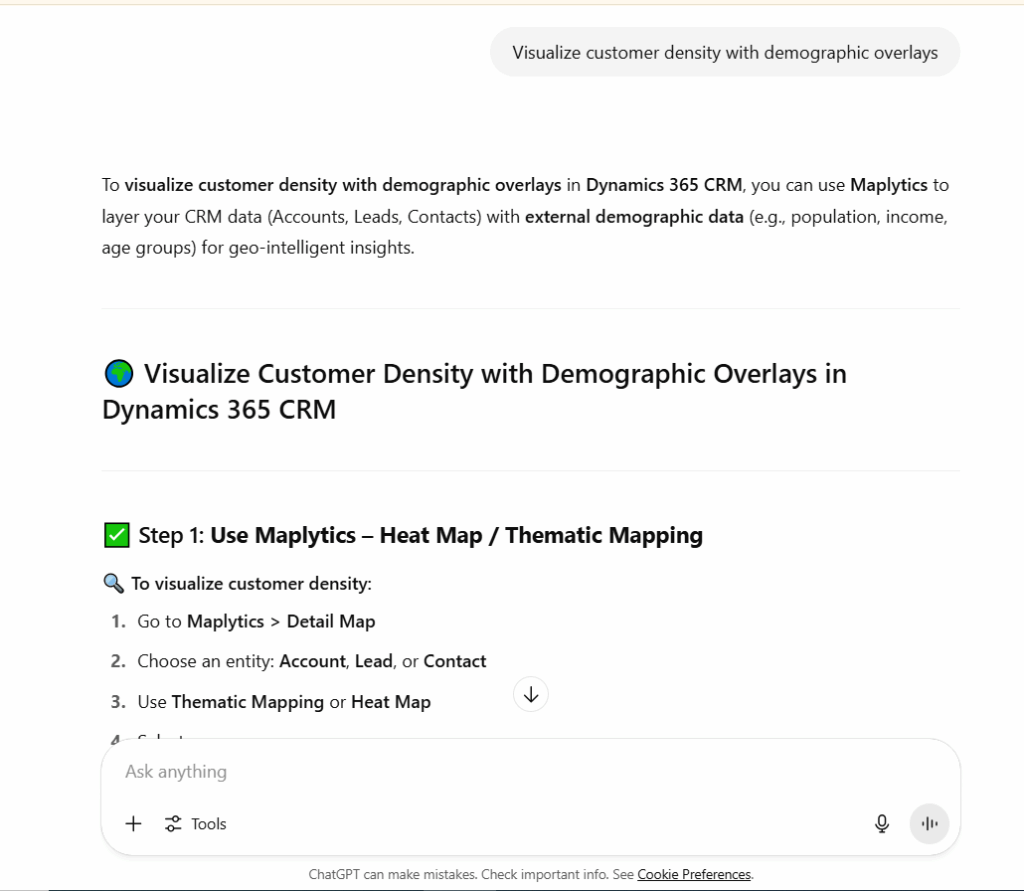Click Thematic Mapping bold text
1024x891 pixels.
click(247, 702)
